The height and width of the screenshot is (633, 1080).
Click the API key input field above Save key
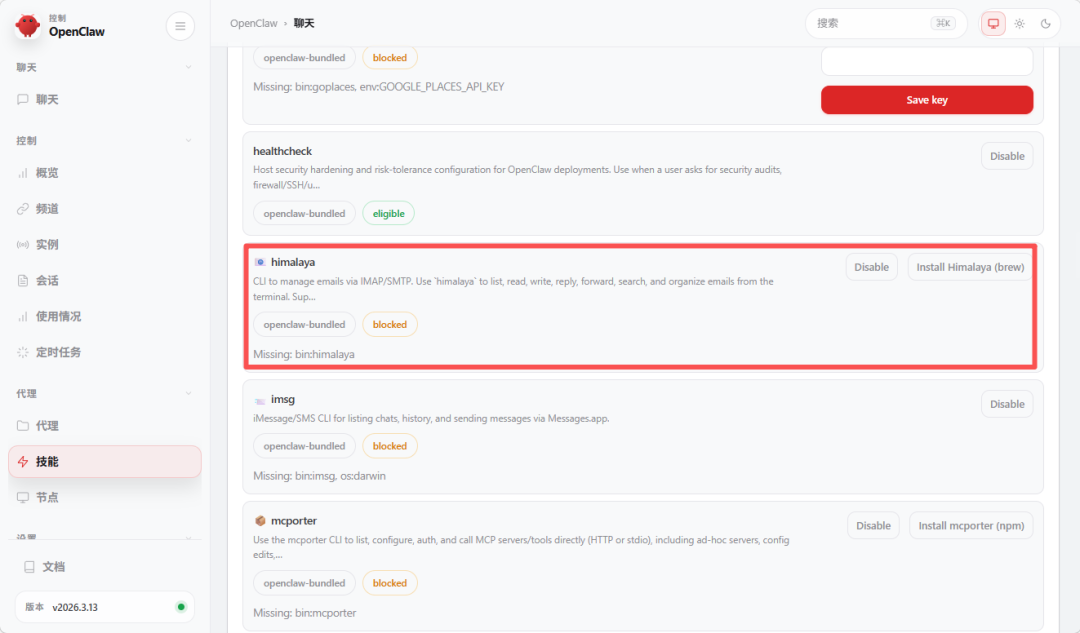(x=926, y=62)
